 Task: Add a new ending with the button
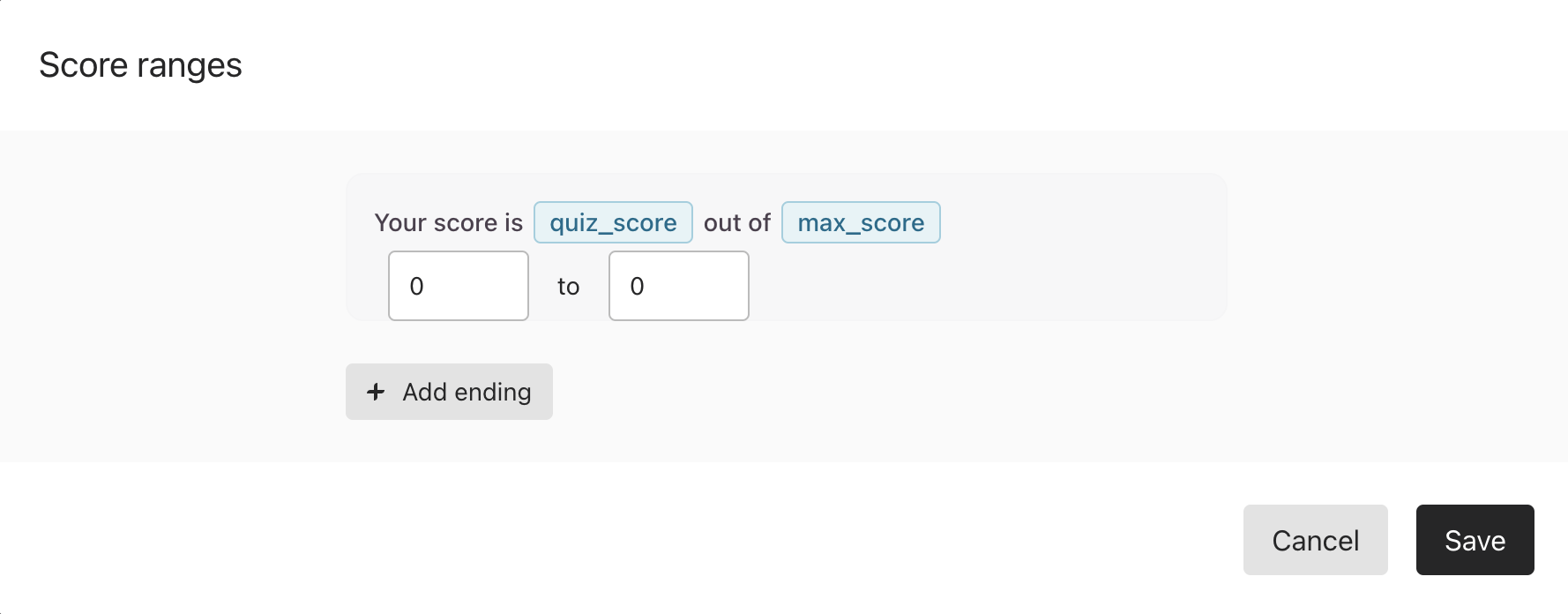[x=449, y=392]
